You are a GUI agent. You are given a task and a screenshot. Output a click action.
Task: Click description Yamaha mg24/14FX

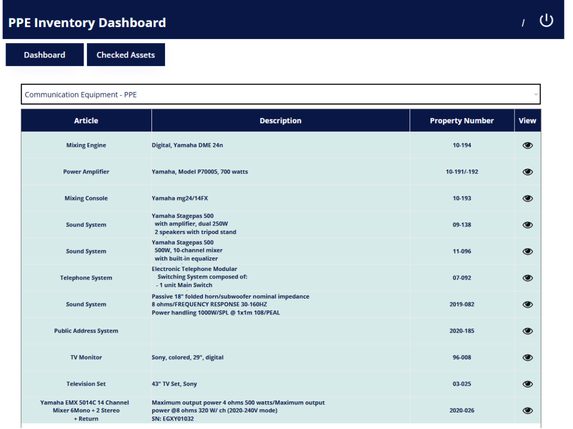(x=180, y=198)
